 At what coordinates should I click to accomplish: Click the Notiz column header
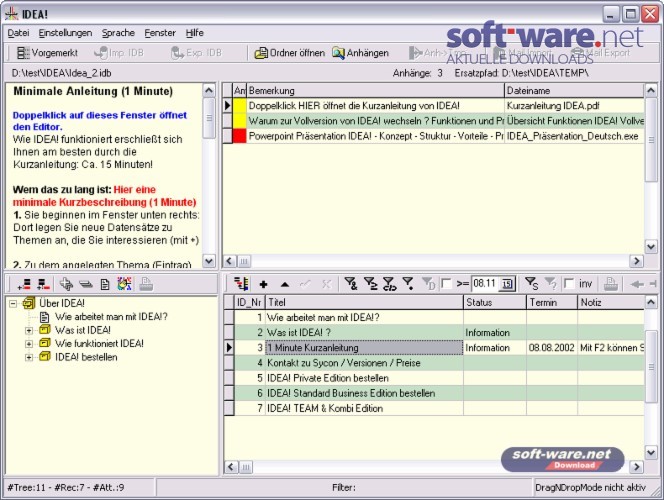coord(611,302)
